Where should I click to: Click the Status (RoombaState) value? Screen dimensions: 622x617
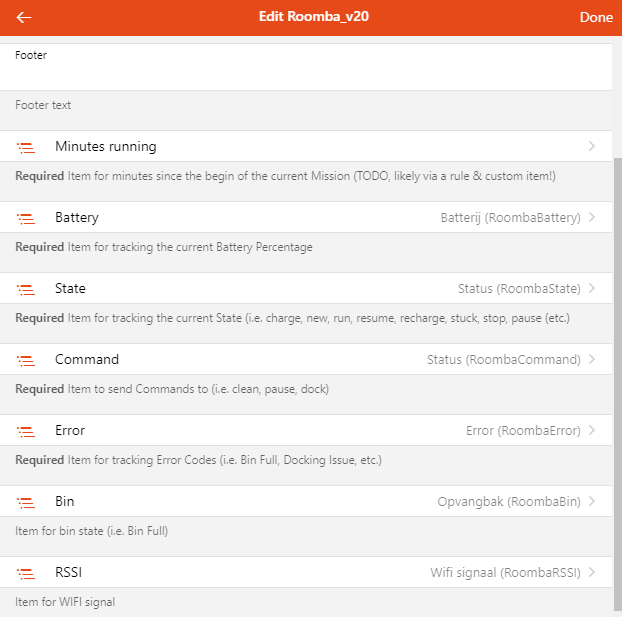[519, 288]
